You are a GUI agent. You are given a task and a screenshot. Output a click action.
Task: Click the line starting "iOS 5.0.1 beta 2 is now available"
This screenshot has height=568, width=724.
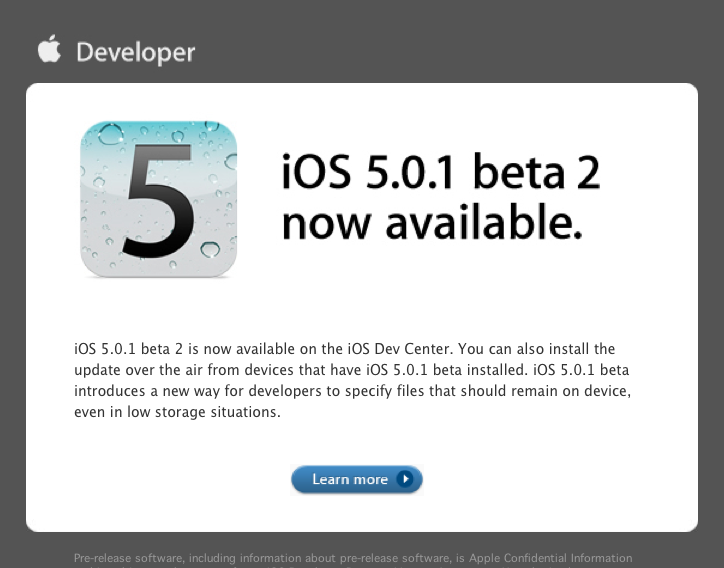click(x=344, y=349)
